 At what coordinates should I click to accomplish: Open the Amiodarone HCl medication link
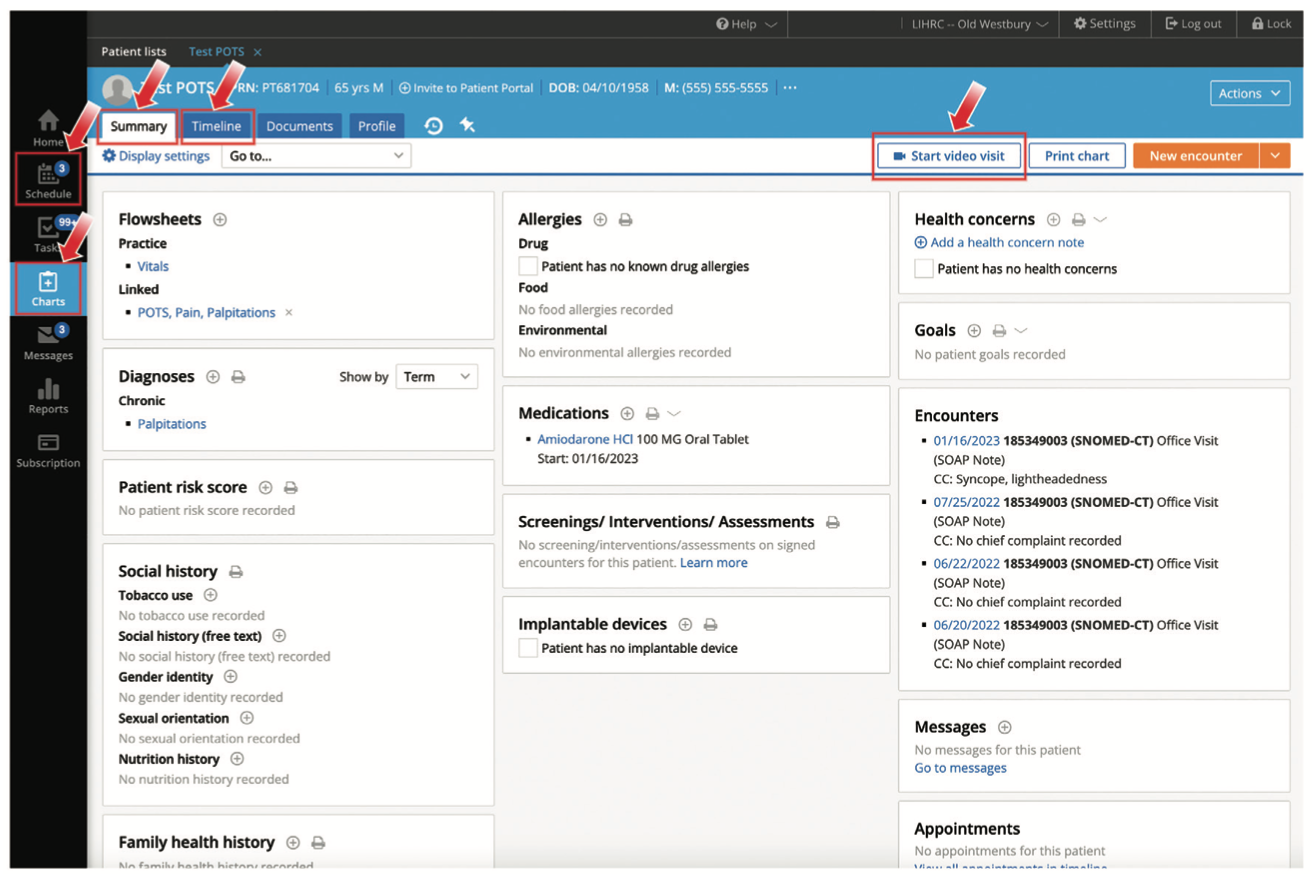(x=585, y=439)
